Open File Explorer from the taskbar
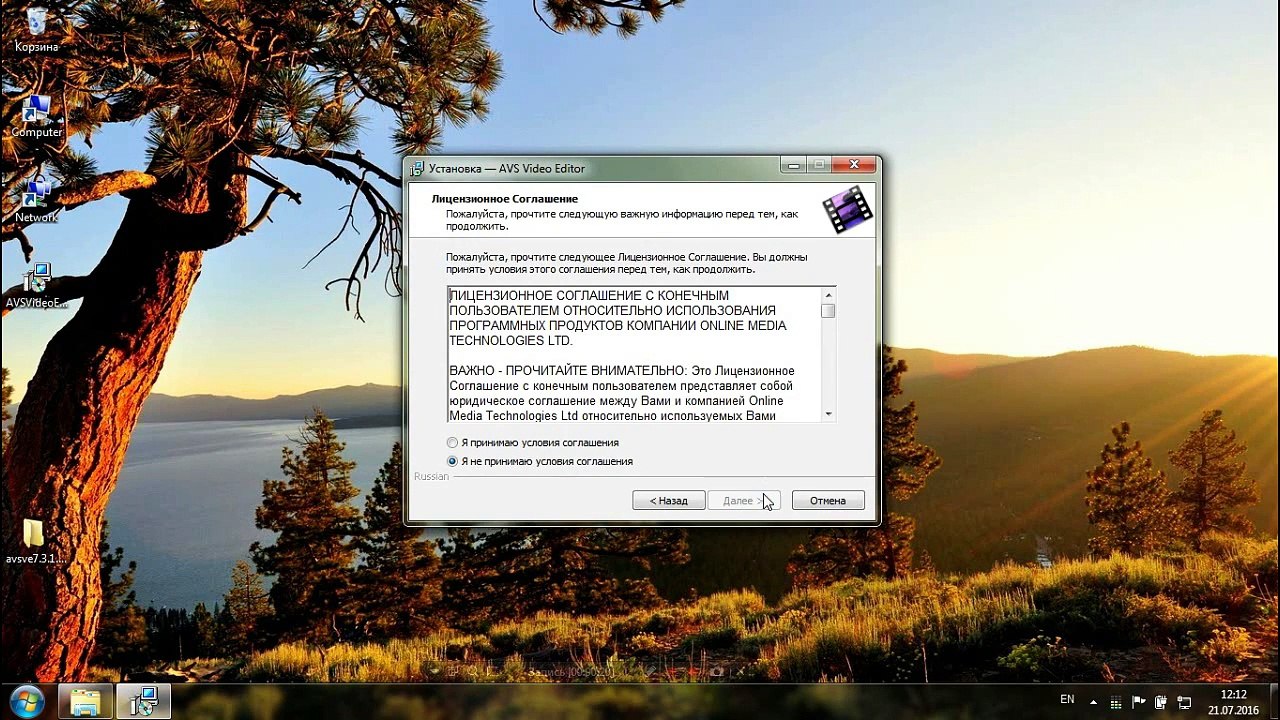 coord(85,701)
